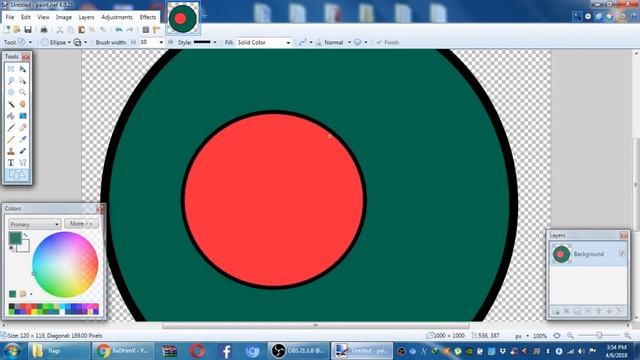
Task: Swap primary and secondary colors
Action: click(25, 236)
